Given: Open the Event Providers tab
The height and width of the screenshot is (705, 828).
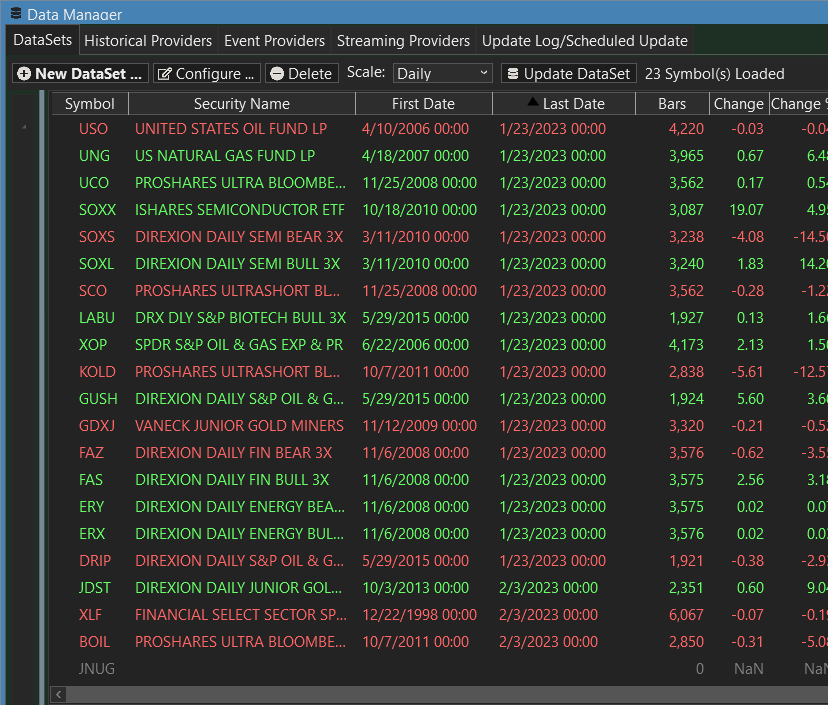Looking at the screenshot, I should click(274, 41).
